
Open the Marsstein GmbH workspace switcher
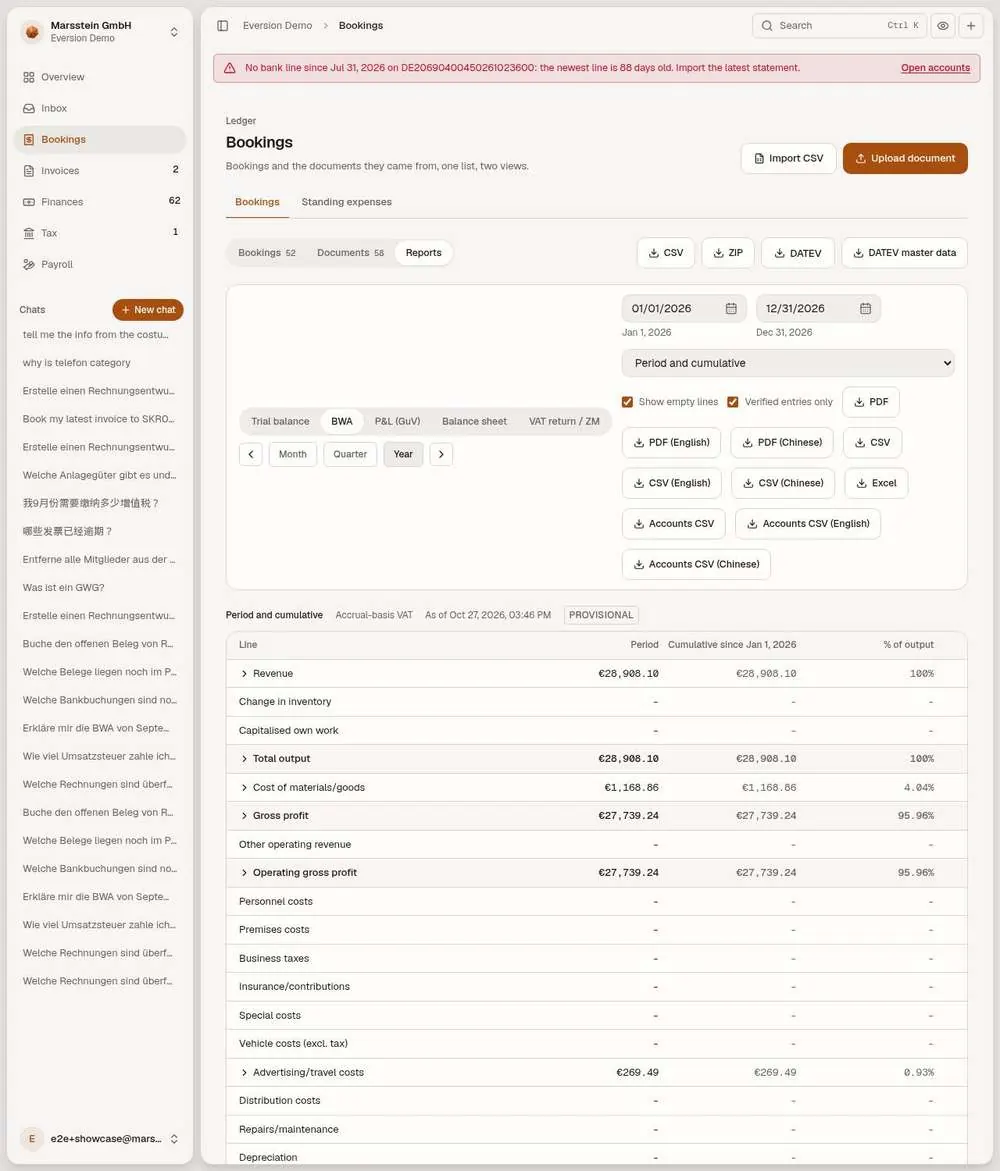(100, 31)
